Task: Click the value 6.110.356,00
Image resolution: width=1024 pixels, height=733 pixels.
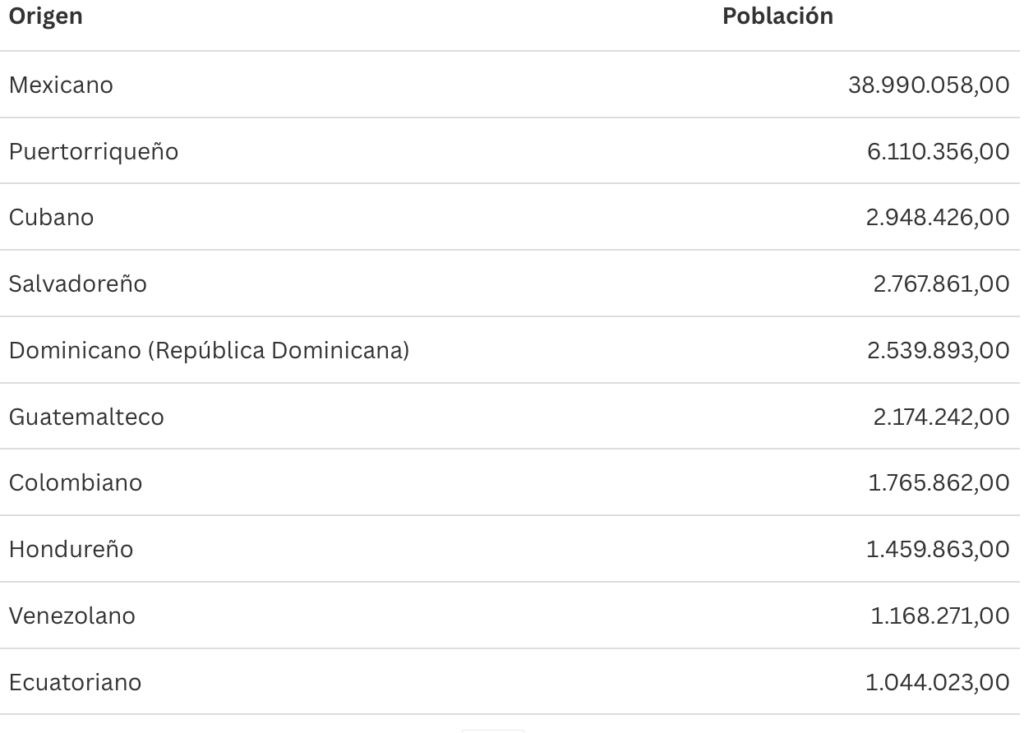Action: click(x=937, y=151)
